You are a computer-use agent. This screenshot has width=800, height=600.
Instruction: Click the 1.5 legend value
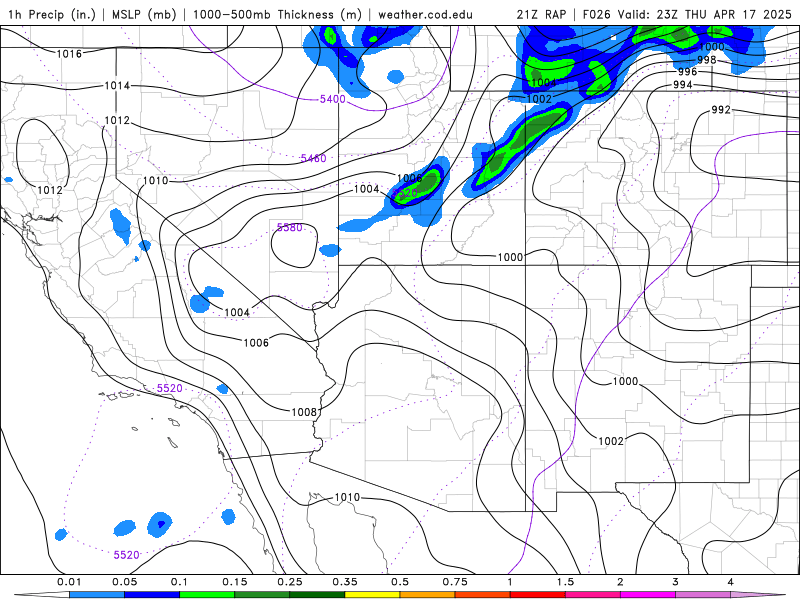point(565,582)
